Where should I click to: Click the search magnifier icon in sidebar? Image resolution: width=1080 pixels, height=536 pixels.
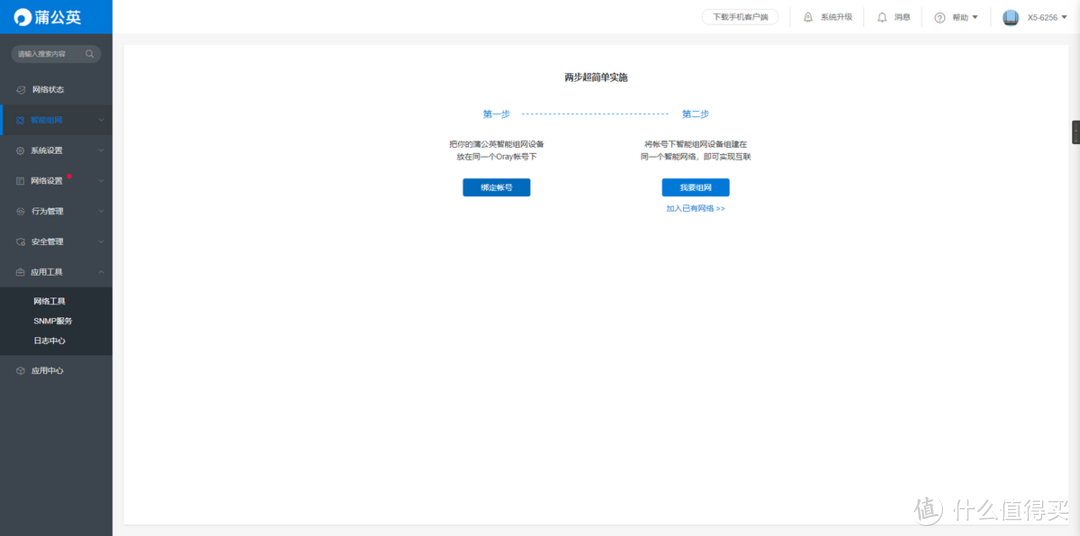pos(90,54)
